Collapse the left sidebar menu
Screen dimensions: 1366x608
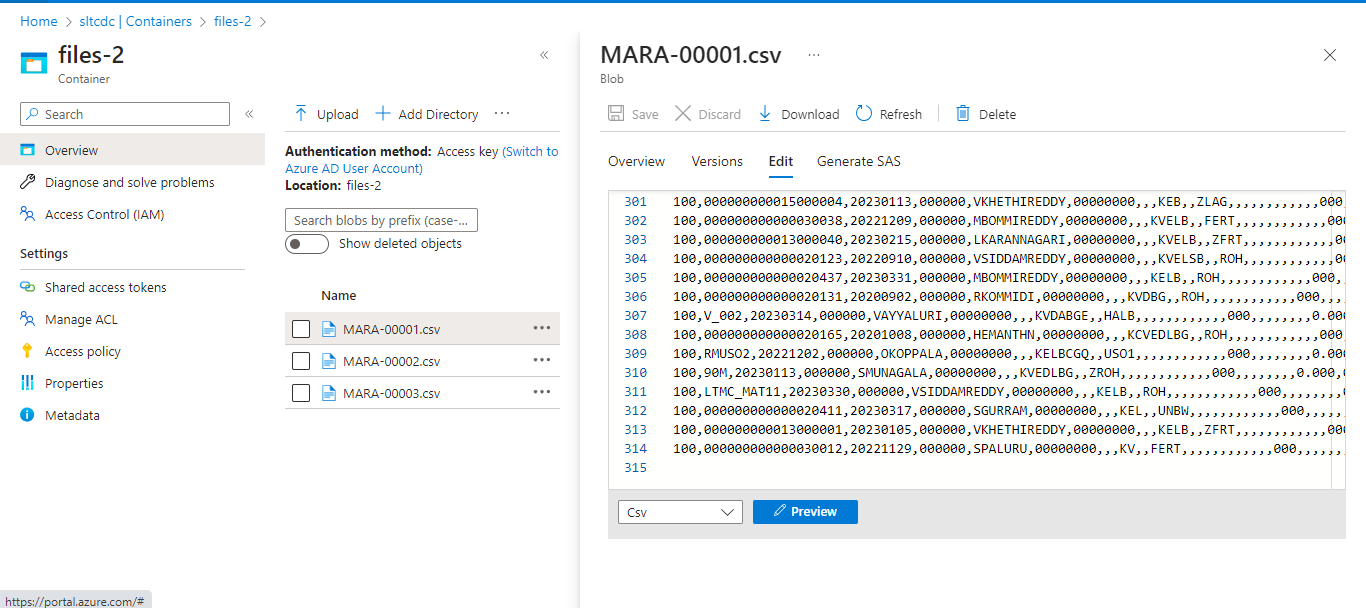pyautogui.click(x=249, y=114)
